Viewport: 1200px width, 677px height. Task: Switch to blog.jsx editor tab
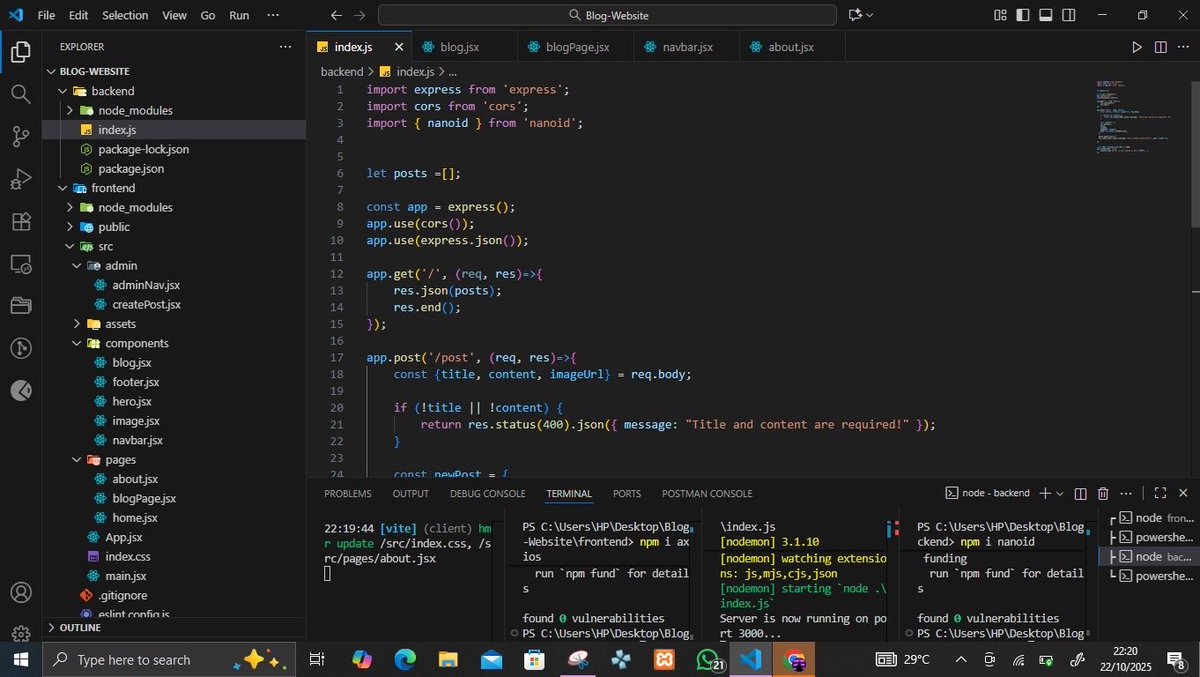click(x=460, y=47)
